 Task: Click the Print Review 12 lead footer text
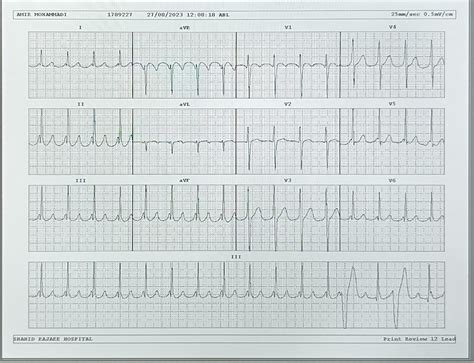(419, 339)
